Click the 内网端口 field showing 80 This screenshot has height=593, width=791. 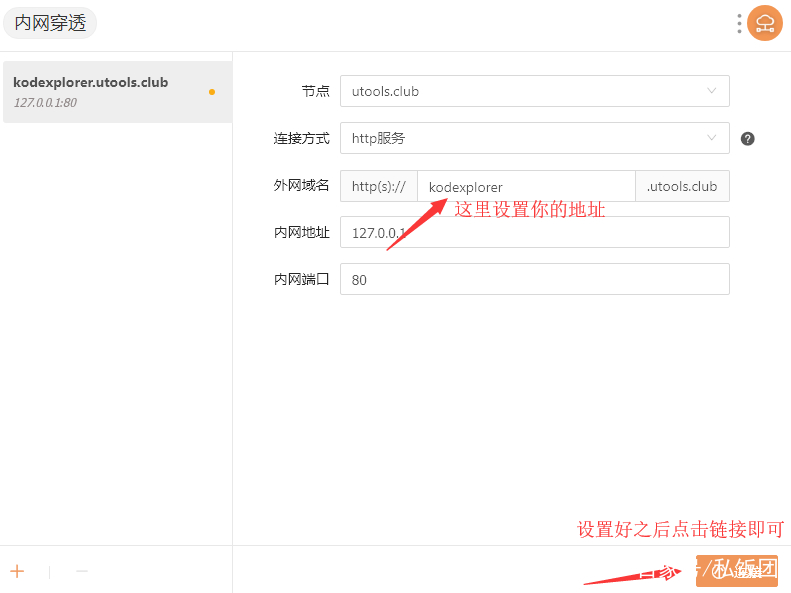pyautogui.click(x=534, y=280)
